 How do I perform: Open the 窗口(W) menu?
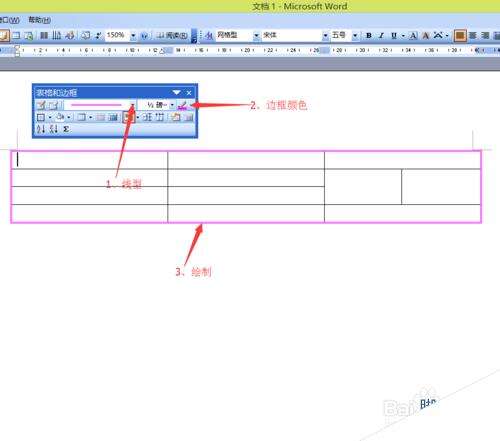pyautogui.click(x=10, y=20)
